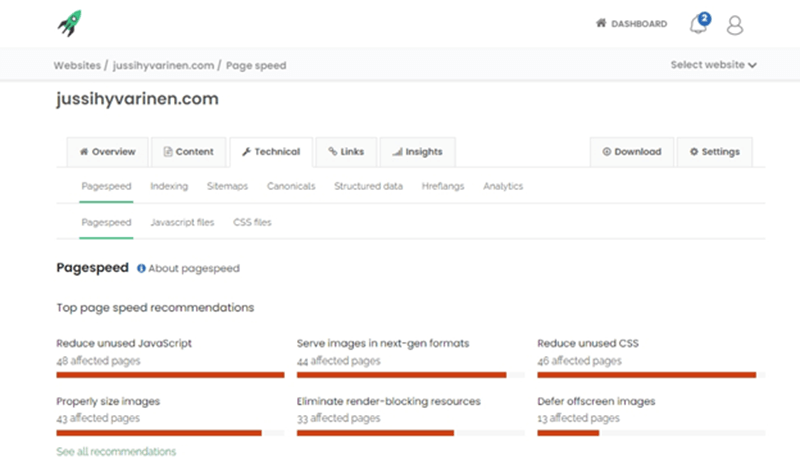Select the Technical tab
Viewport: 800px width, 473px height.
click(x=271, y=152)
